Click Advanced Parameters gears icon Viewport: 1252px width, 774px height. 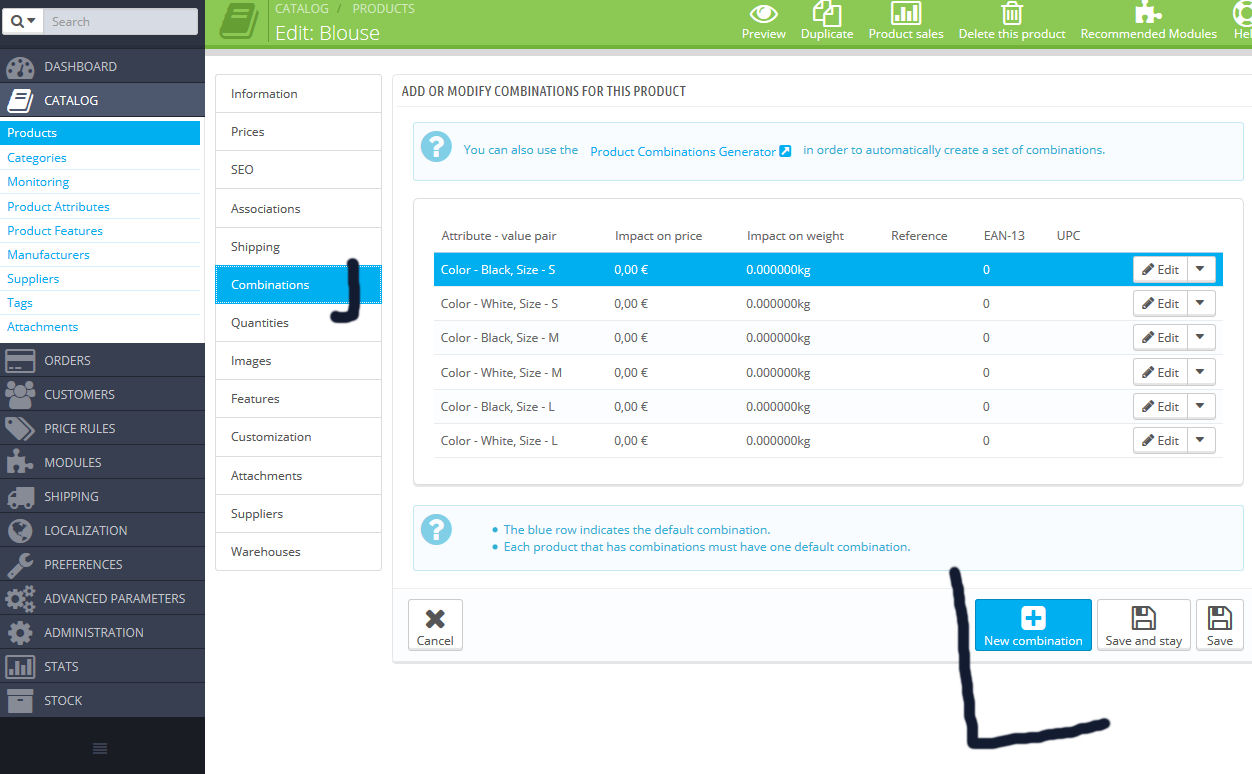20,599
